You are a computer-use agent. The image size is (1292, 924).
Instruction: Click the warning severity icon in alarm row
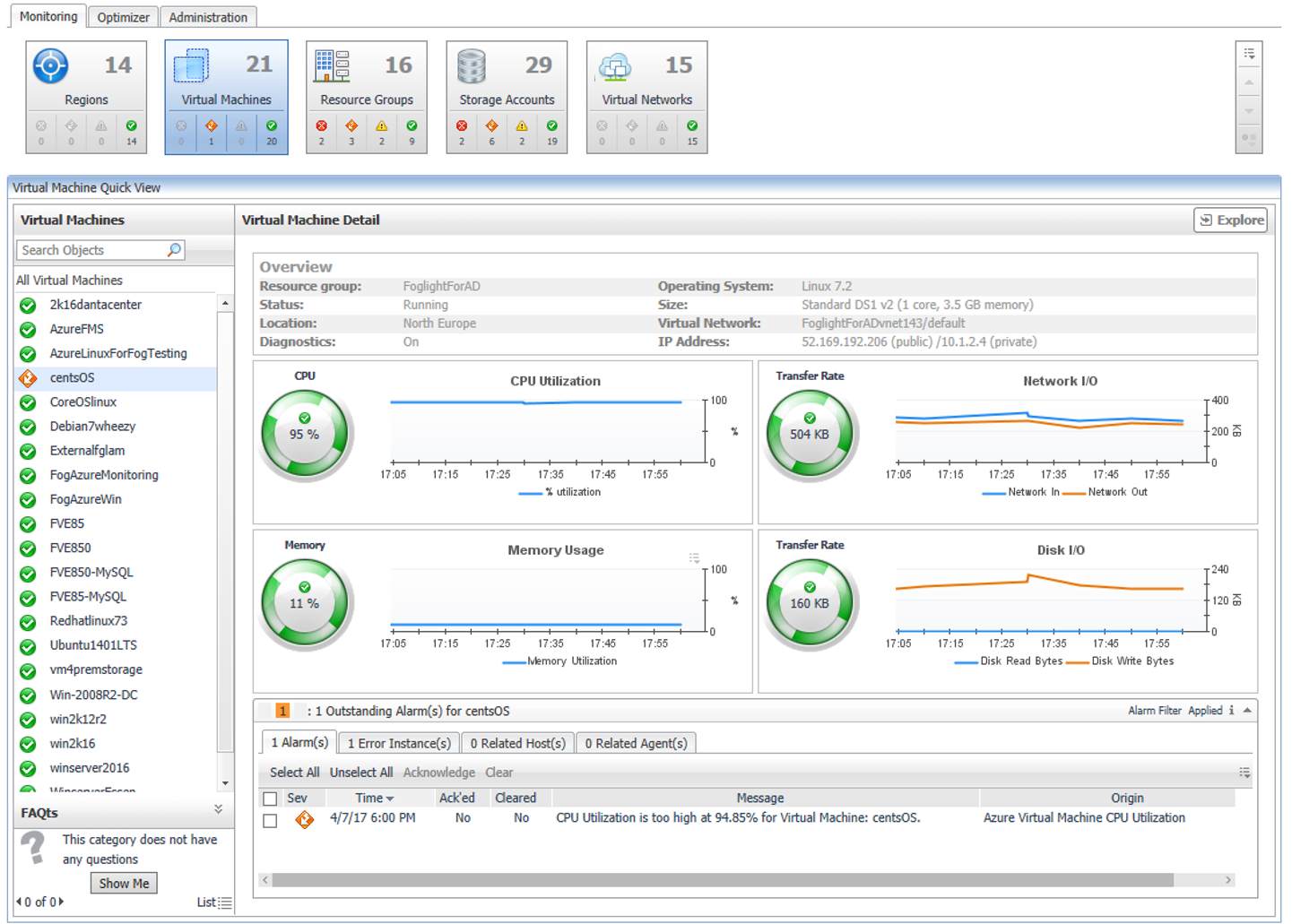coord(305,819)
